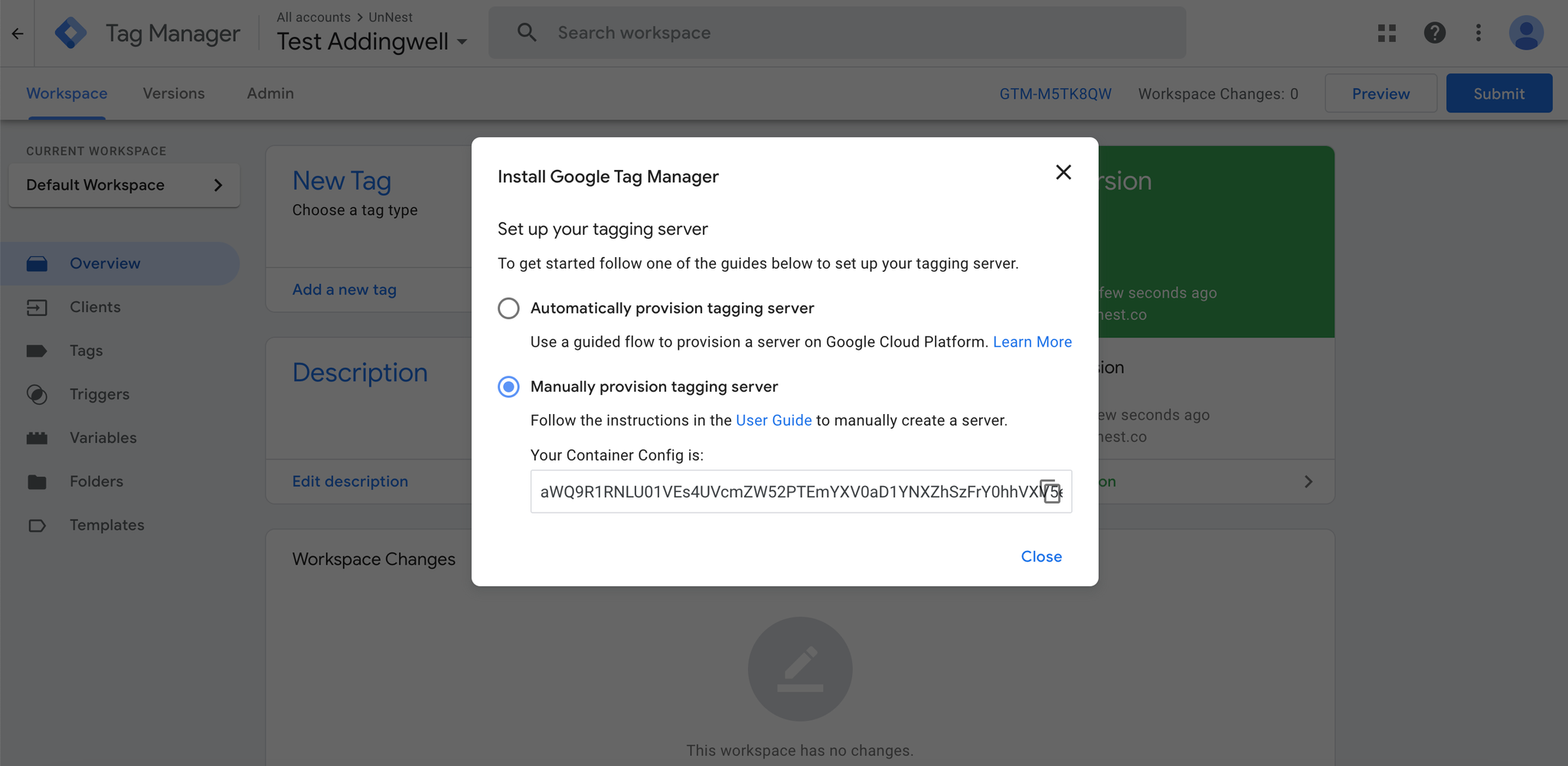Image resolution: width=1568 pixels, height=766 pixels.
Task: Close the Install Google Tag Manager dialog with X
Action: [x=1063, y=172]
